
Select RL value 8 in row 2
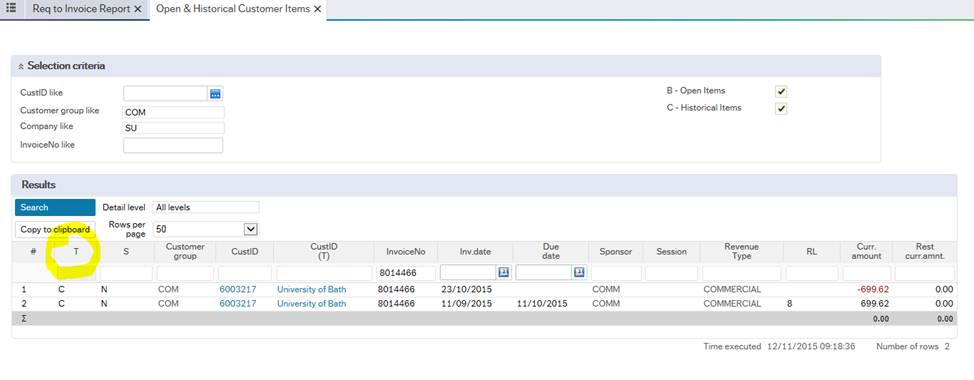tap(790, 304)
